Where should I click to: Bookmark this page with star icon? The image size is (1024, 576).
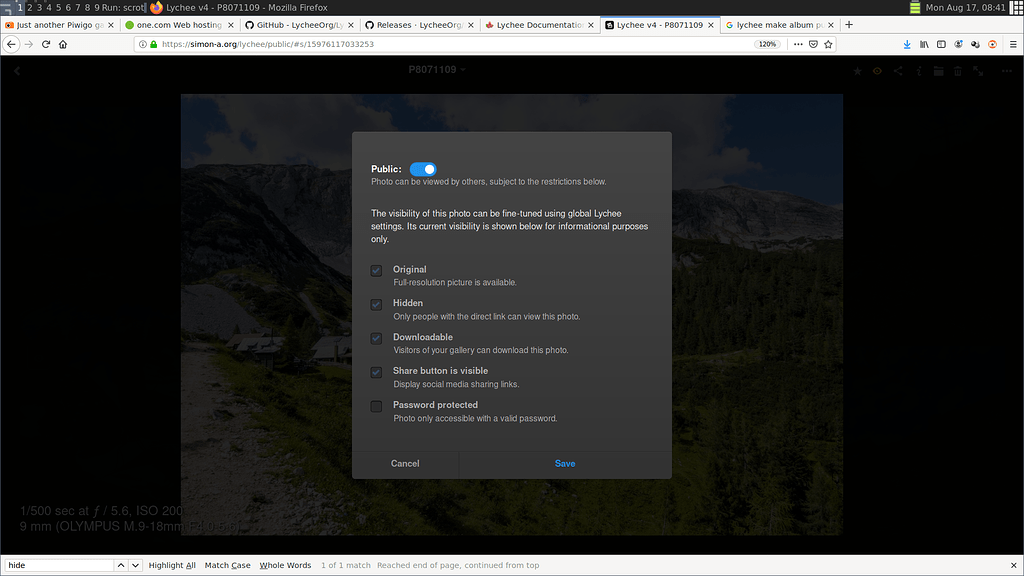coord(829,44)
